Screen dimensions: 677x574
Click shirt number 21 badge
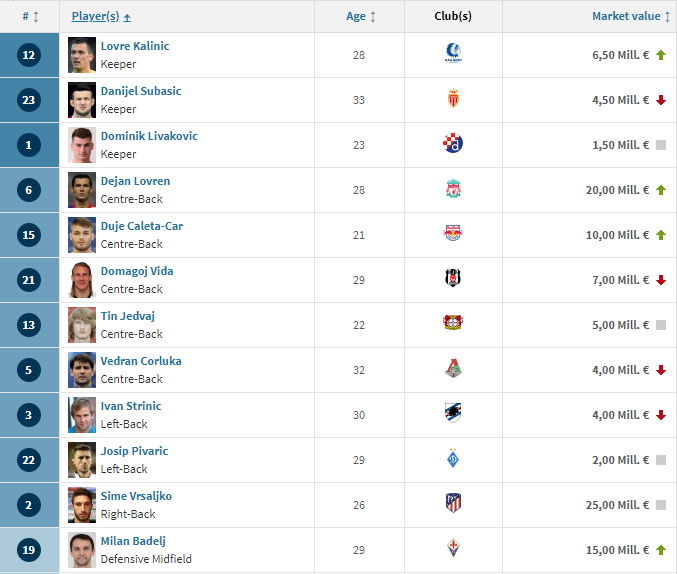pyautogui.click(x=28, y=280)
